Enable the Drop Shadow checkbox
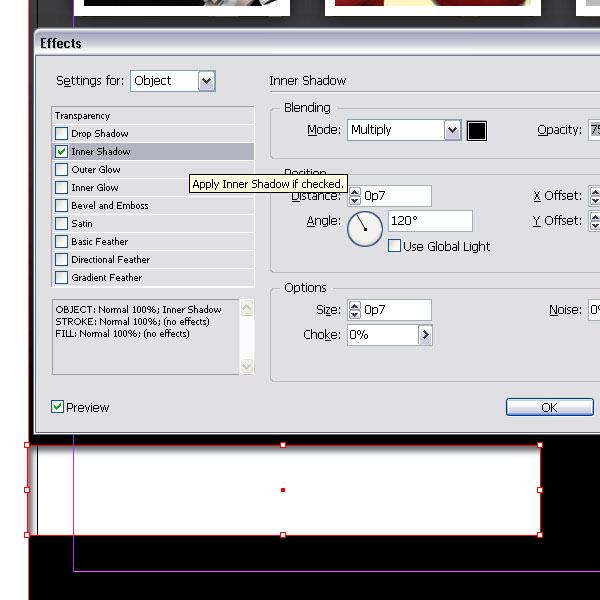600x600 pixels. (61, 134)
